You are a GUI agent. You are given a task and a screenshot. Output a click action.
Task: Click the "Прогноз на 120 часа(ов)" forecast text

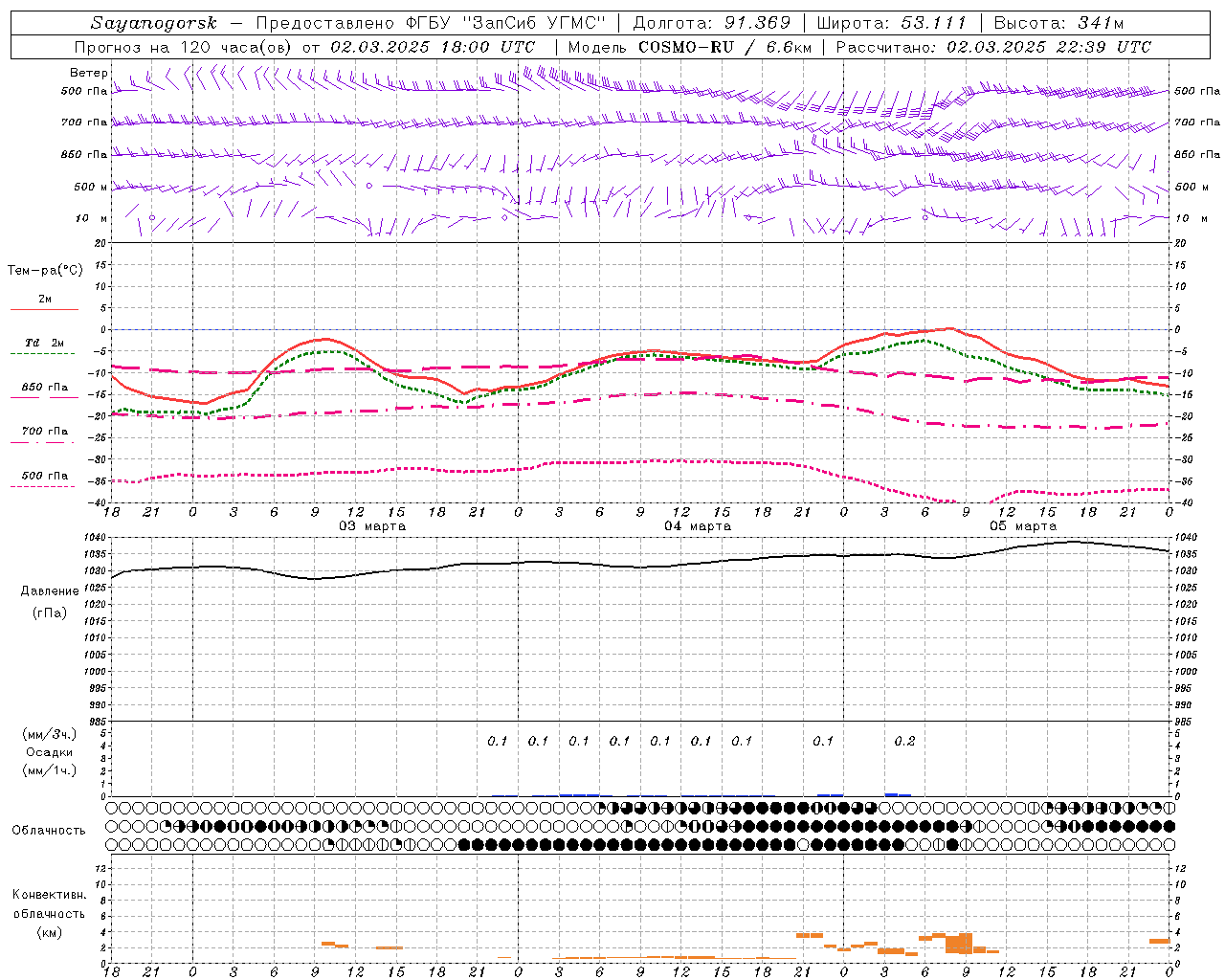184,47
